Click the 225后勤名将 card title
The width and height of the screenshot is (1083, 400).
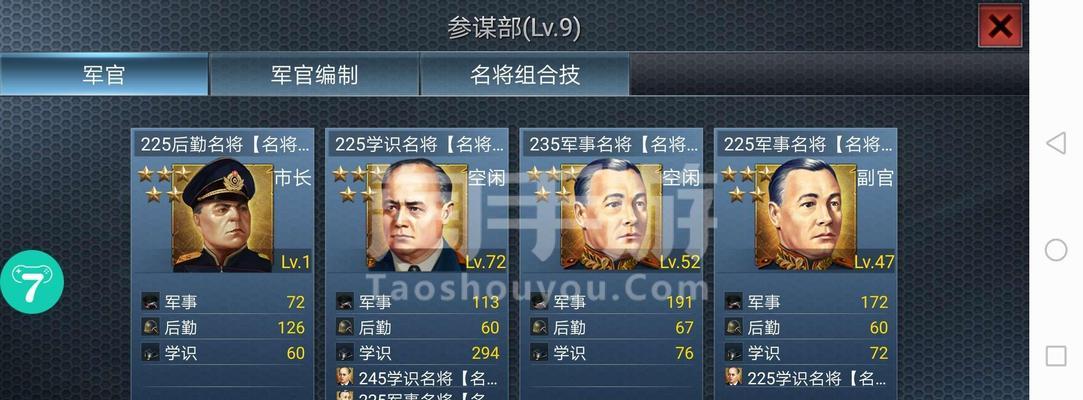click(223, 144)
